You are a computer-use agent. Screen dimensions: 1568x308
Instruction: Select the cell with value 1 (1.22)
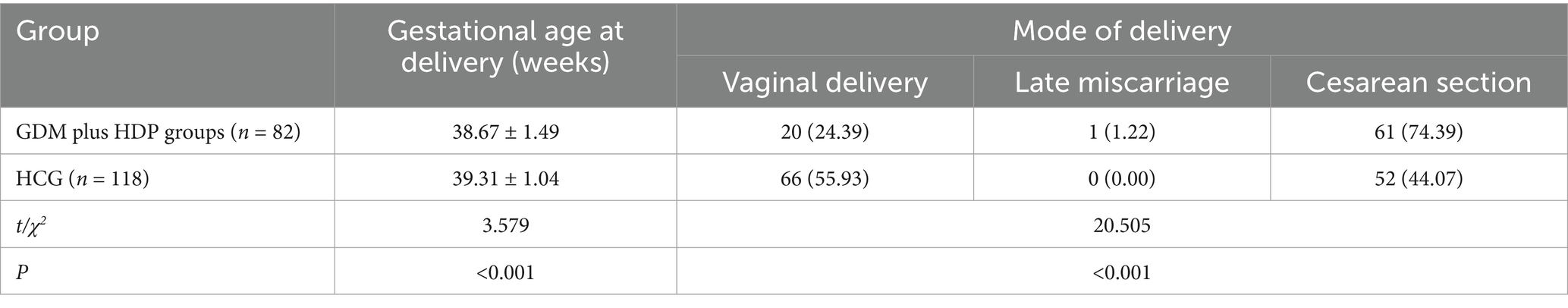tap(1122, 132)
